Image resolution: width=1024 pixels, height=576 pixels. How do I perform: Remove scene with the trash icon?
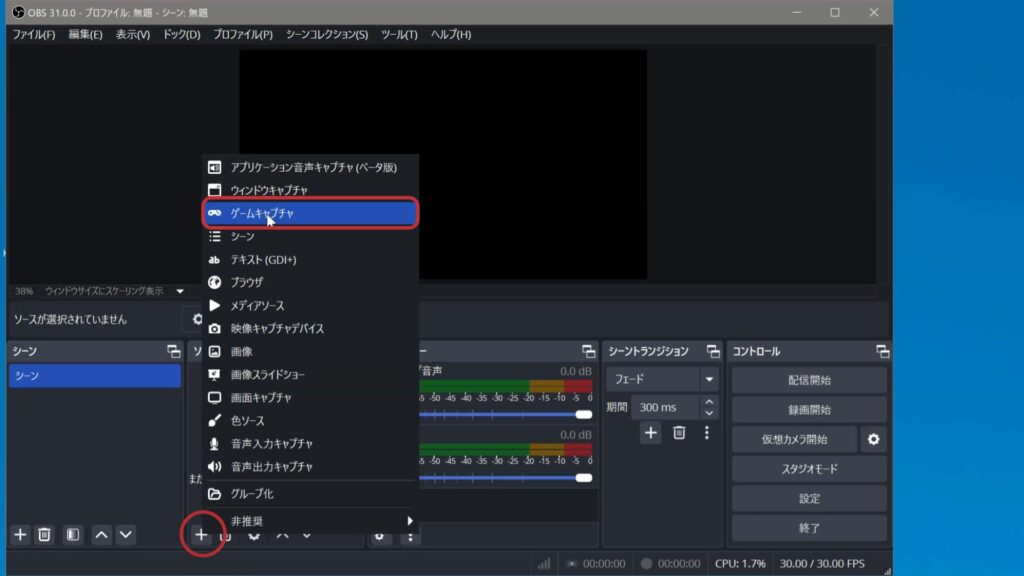click(44, 535)
